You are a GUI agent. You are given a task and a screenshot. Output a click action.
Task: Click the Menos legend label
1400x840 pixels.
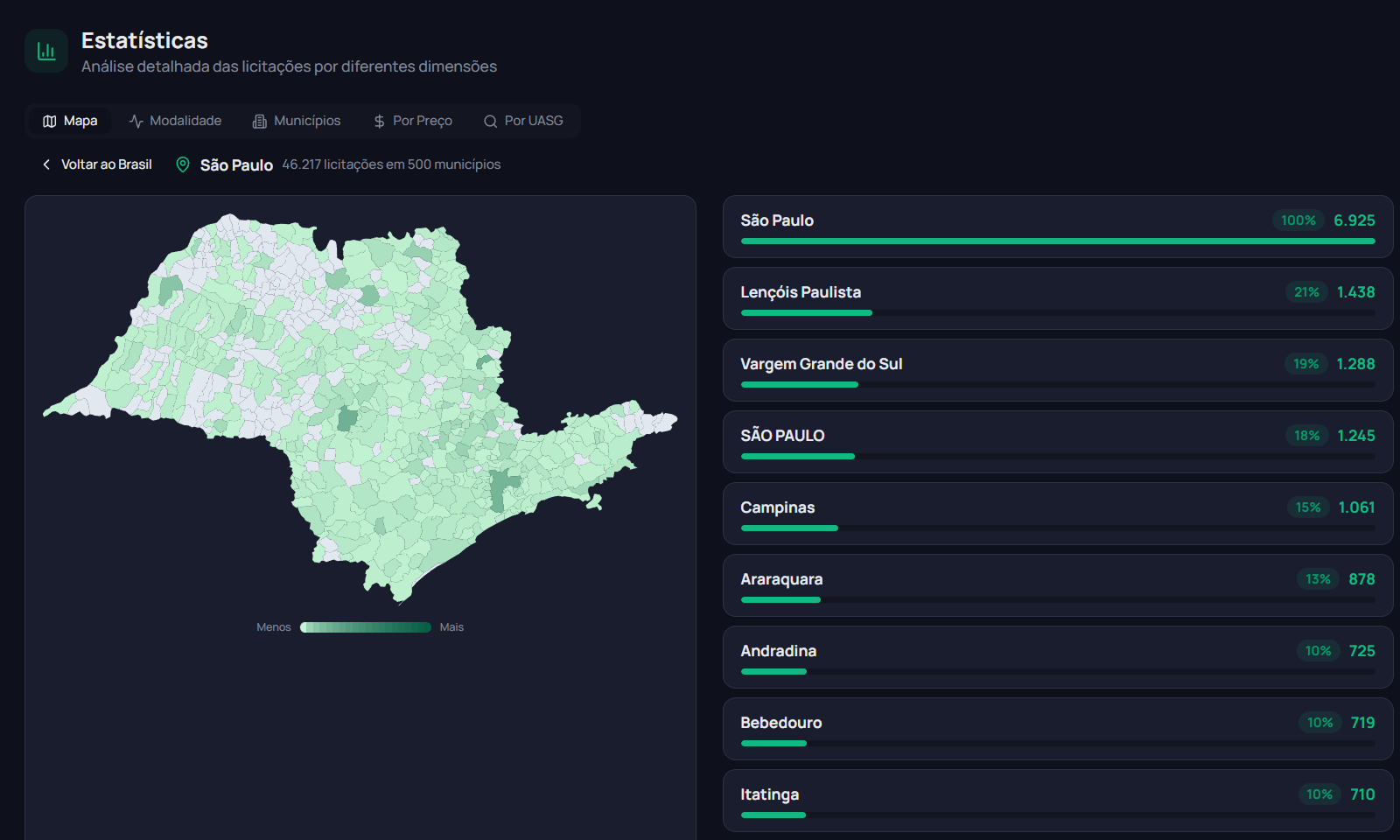(x=273, y=627)
